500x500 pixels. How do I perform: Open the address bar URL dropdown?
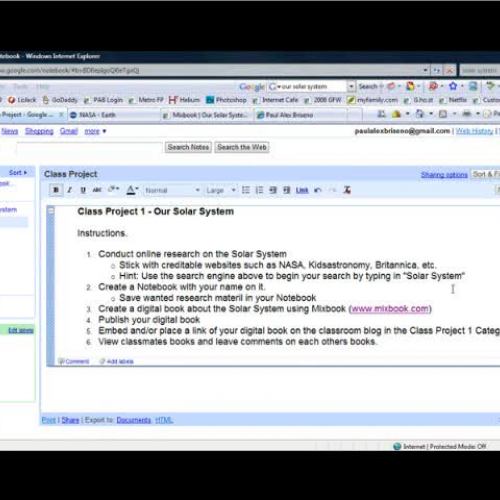tap(425, 70)
